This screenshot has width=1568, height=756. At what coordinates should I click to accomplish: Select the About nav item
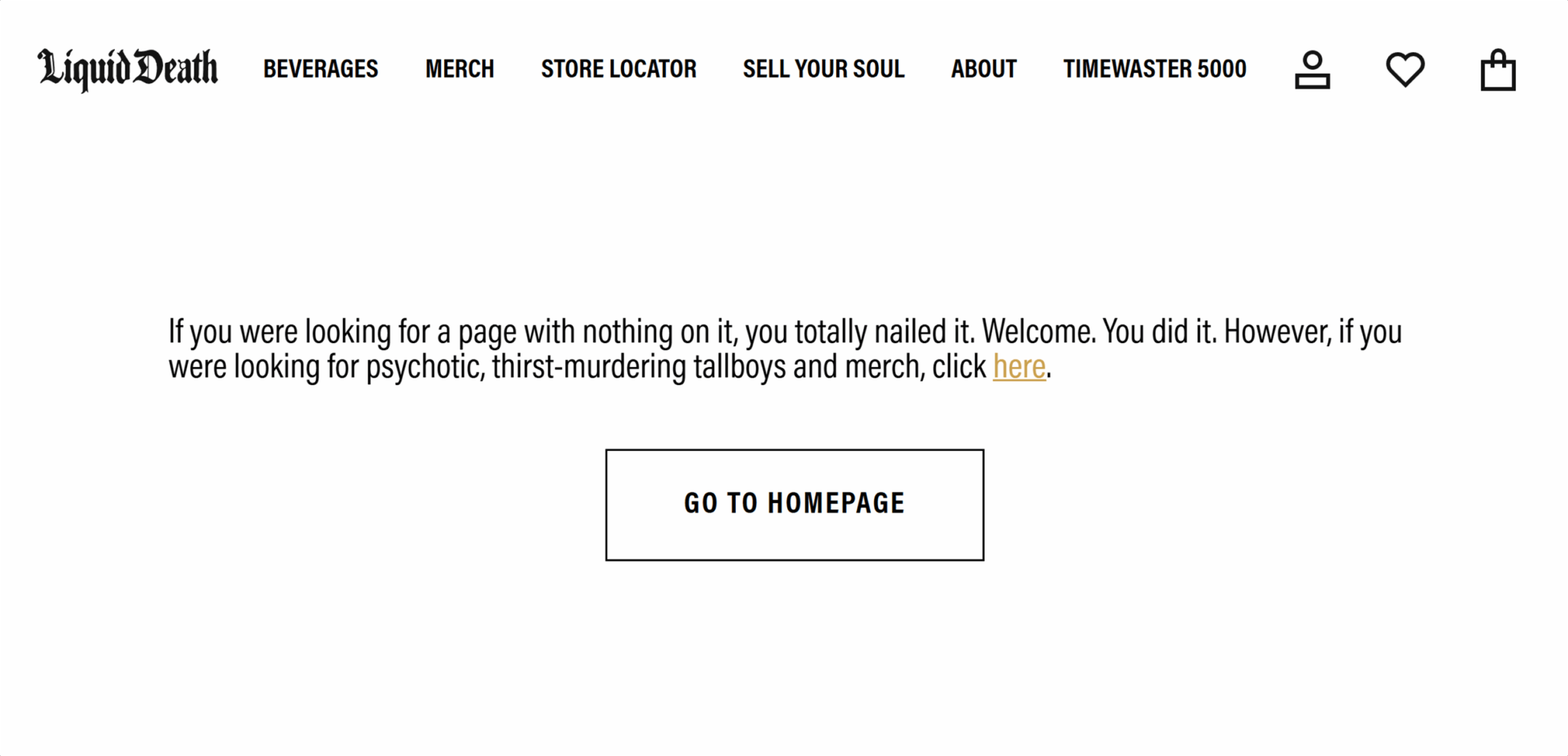[x=984, y=69]
